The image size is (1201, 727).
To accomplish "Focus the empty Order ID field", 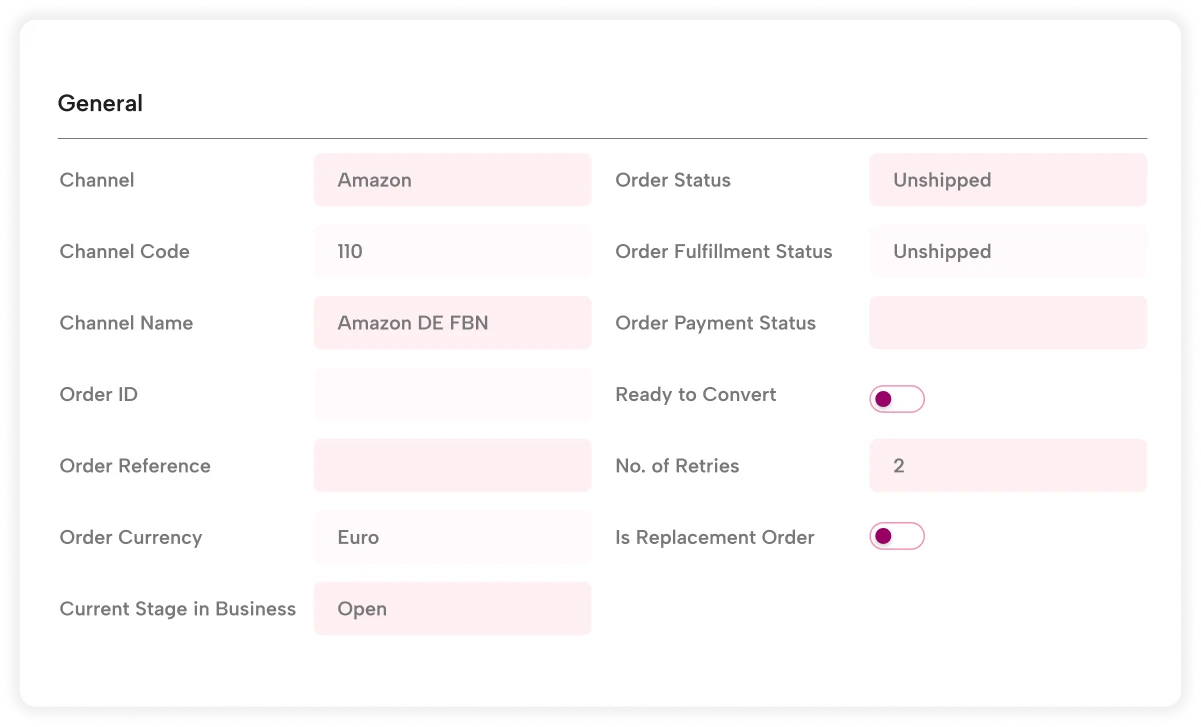I will coord(452,395).
